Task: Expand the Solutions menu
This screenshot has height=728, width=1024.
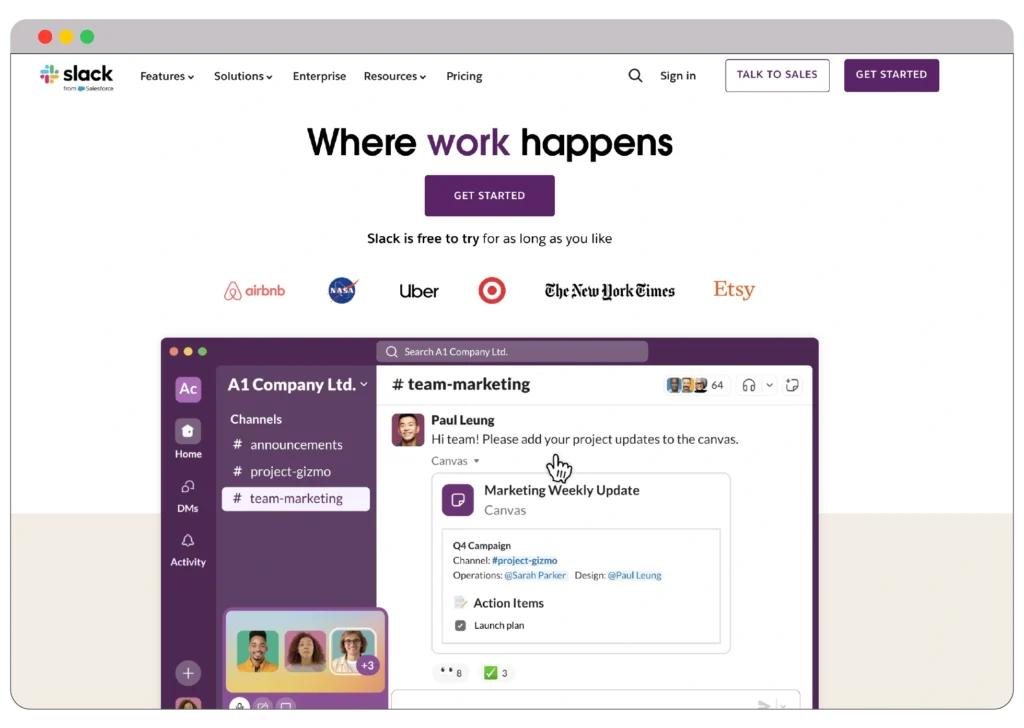Action: tap(243, 76)
